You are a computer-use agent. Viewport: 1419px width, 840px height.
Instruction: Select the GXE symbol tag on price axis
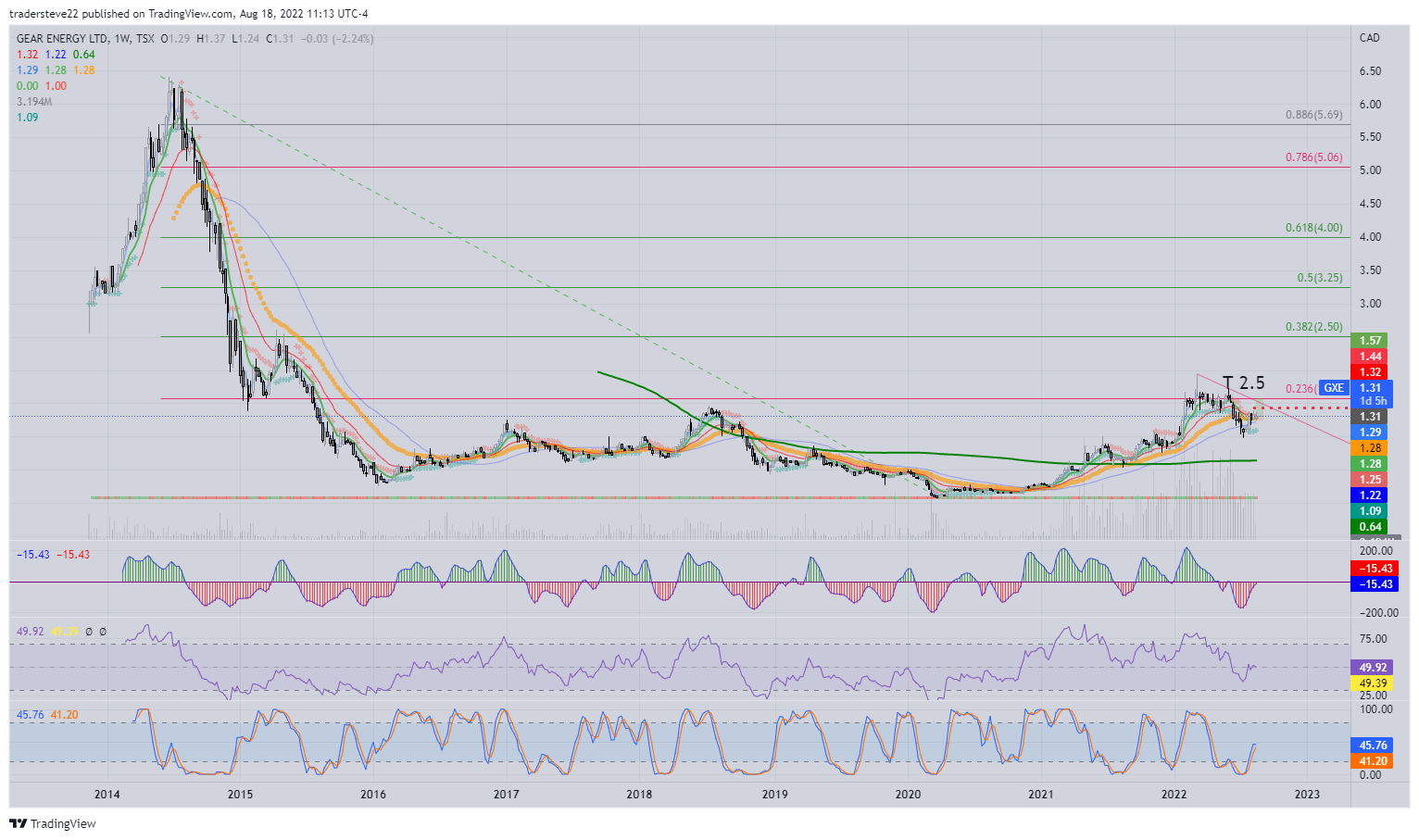pos(1334,388)
